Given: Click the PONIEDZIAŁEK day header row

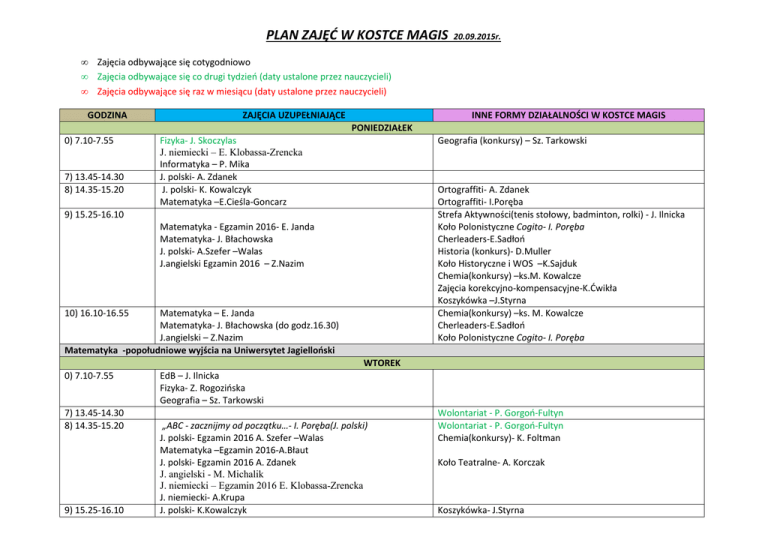Looking at the screenshot, I should tap(384, 128).
